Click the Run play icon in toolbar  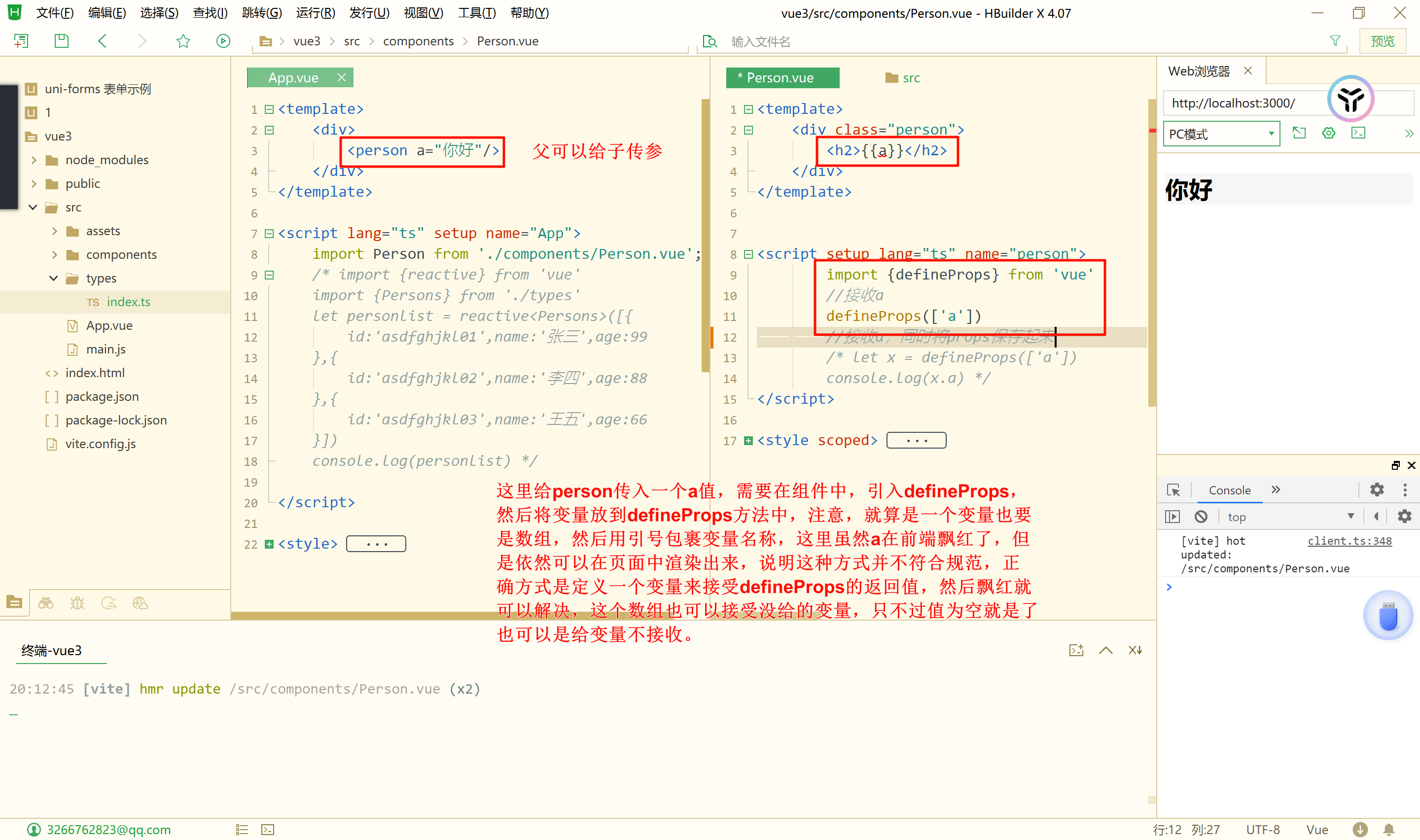pyautogui.click(x=223, y=41)
